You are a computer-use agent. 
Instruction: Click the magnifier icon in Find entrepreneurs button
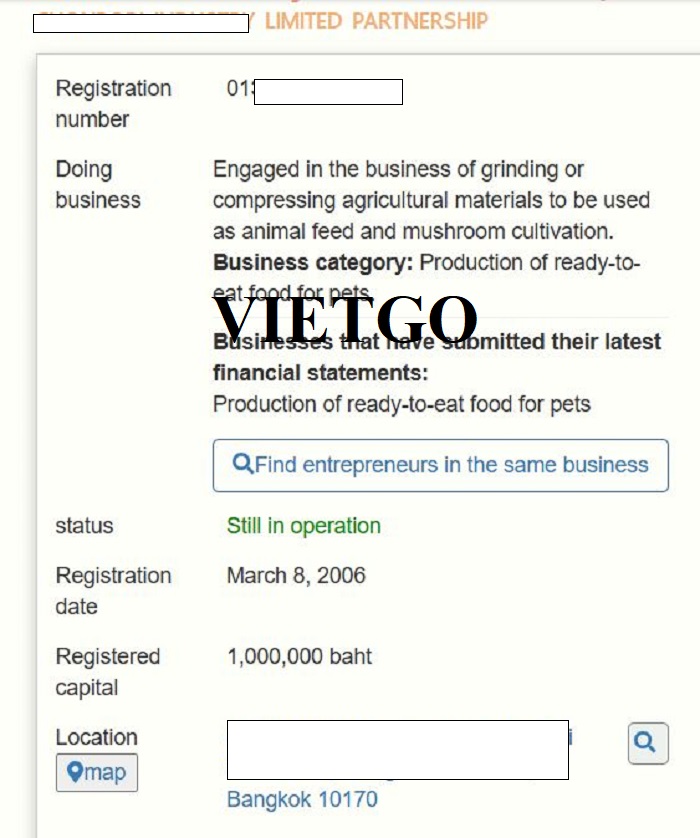pos(242,464)
